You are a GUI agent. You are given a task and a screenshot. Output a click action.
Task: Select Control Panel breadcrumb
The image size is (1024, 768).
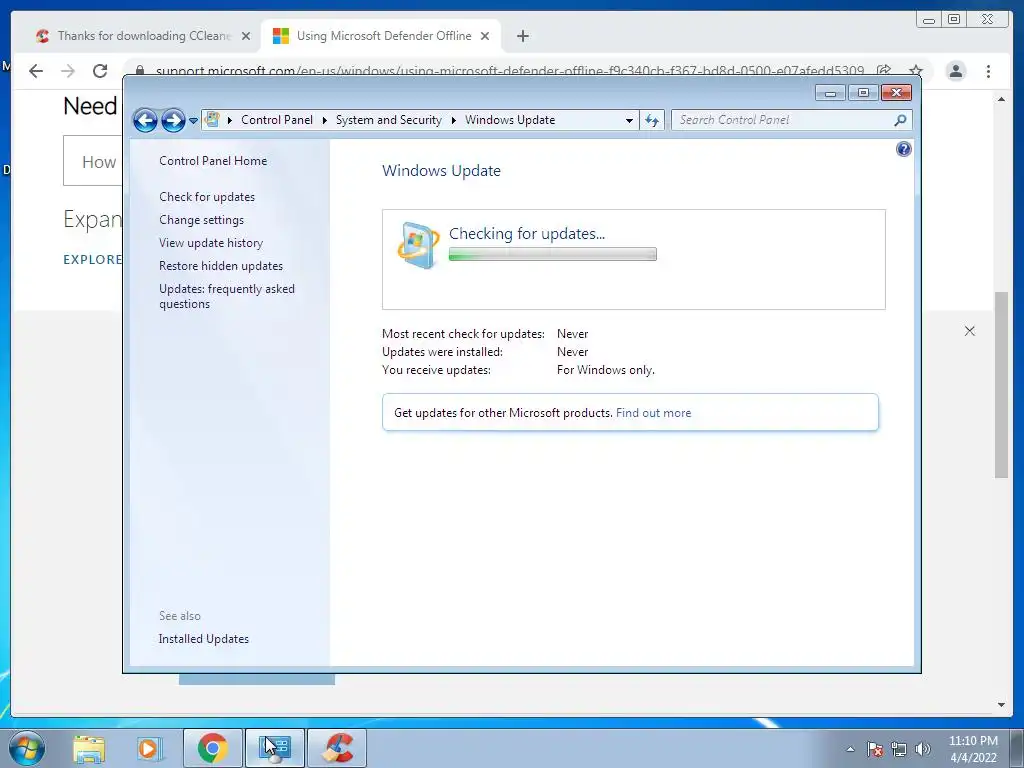point(277,120)
